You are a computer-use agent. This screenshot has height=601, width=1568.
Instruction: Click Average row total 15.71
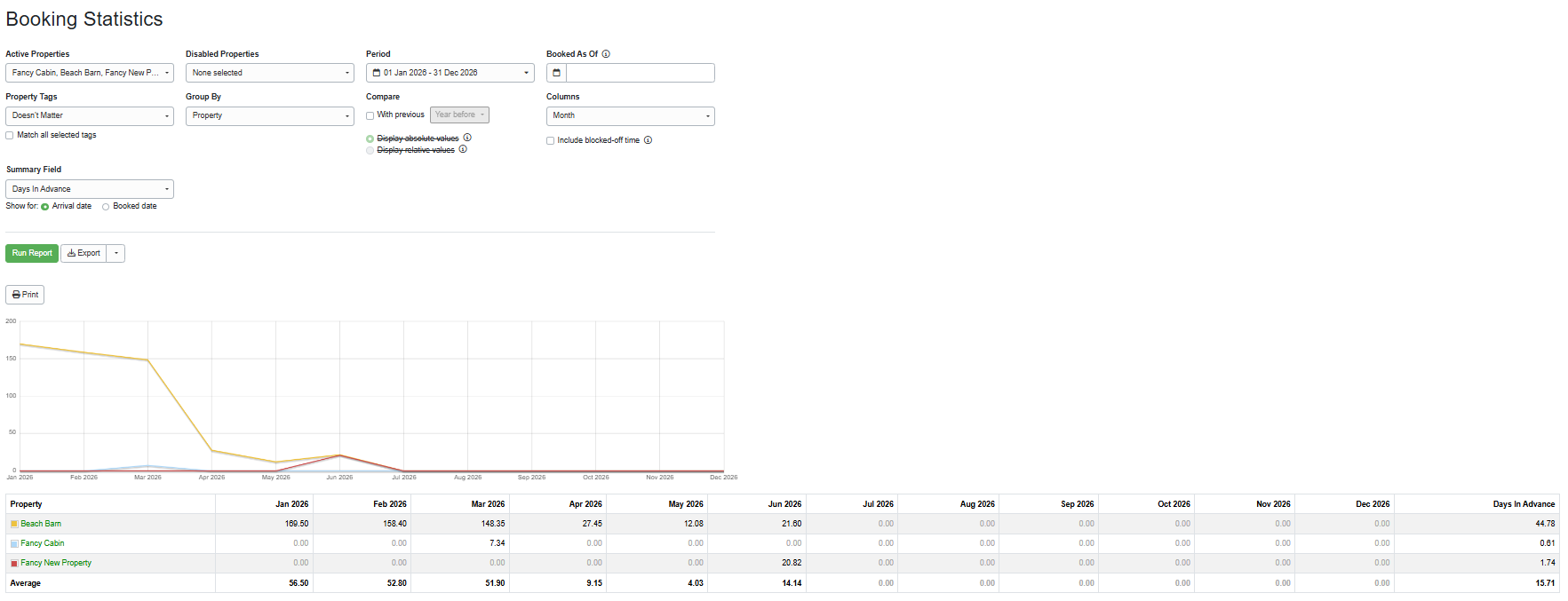click(x=1545, y=583)
